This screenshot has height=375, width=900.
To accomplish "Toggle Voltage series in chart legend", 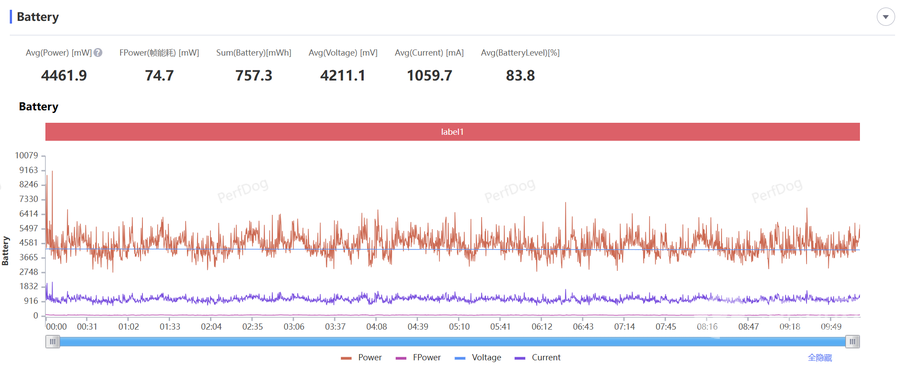I will (x=478, y=357).
